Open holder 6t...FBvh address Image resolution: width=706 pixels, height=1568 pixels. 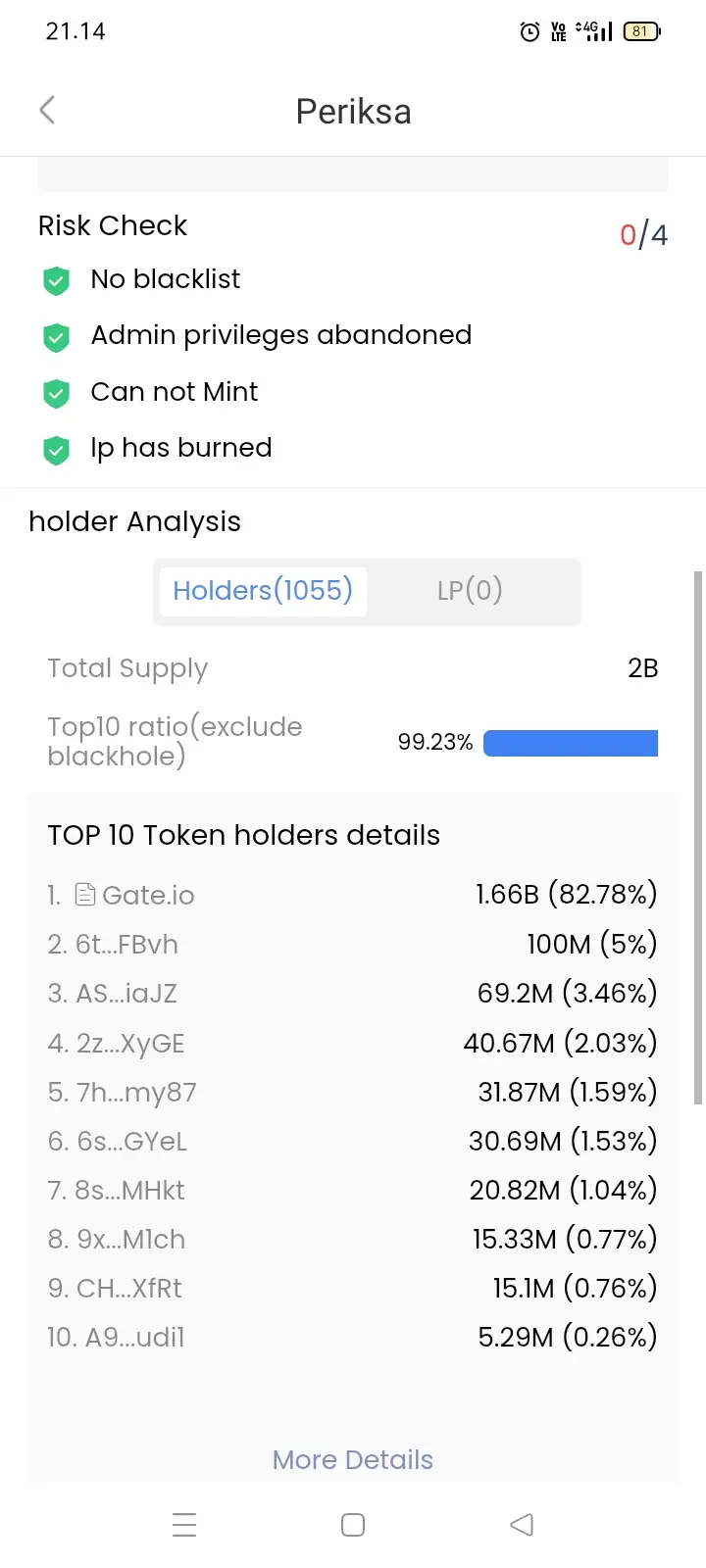coord(353,944)
